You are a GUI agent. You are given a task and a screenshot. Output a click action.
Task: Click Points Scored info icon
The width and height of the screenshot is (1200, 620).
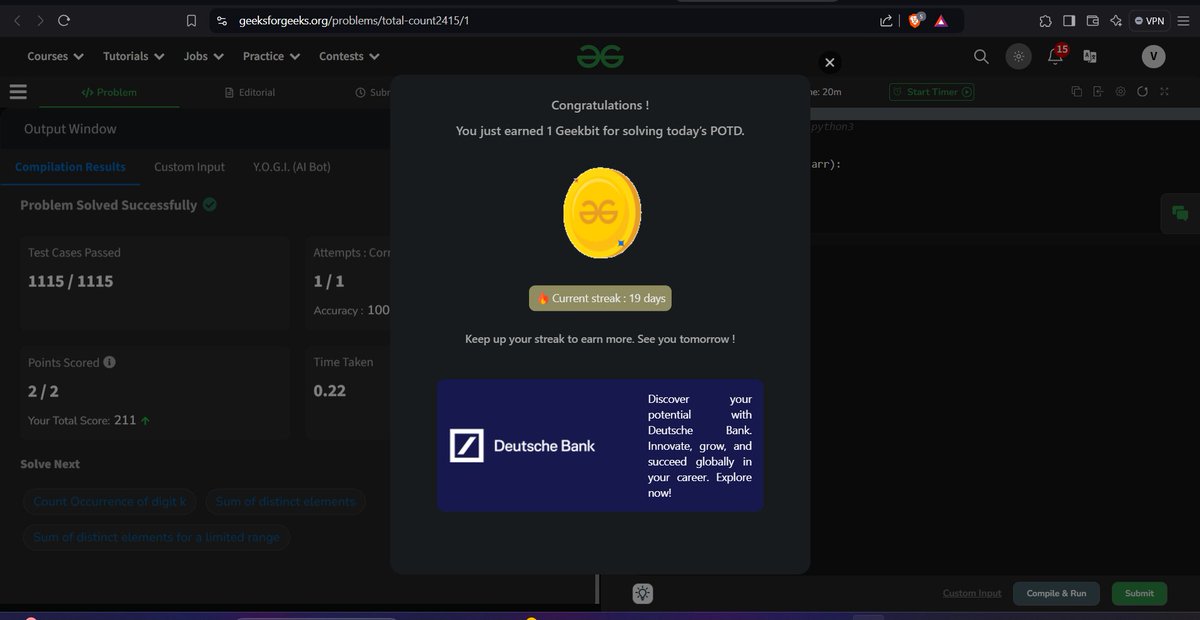tap(109, 362)
